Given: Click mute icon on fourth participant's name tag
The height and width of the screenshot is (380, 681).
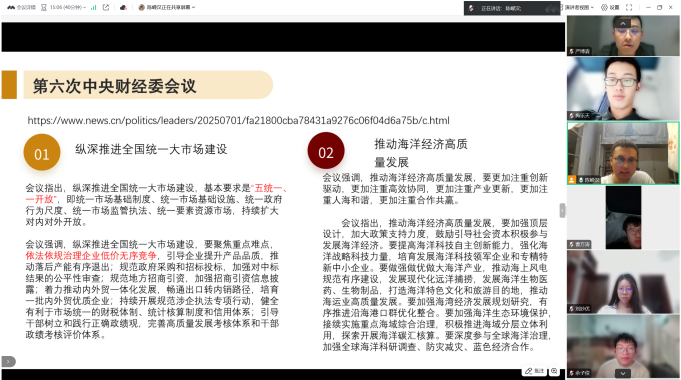Looking at the screenshot, I should (x=572, y=245).
